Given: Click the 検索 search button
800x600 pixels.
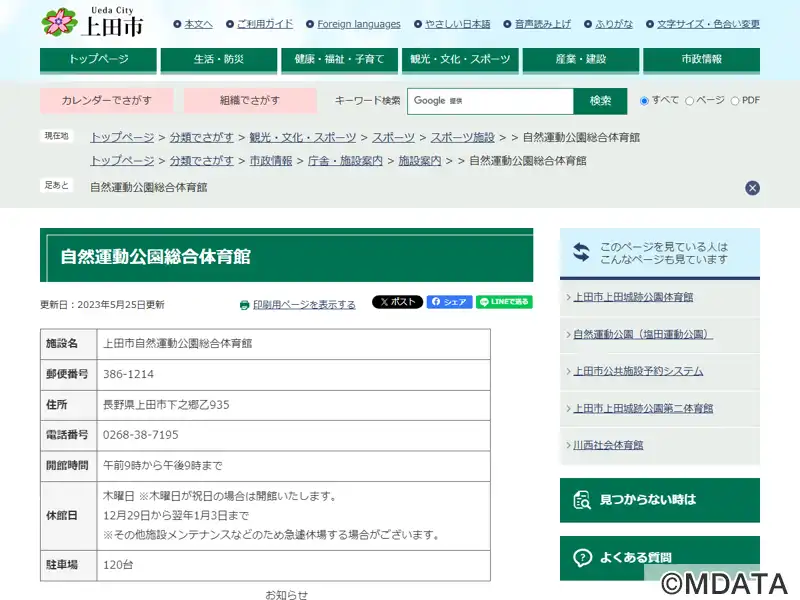Looking at the screenshot, I should [x=600, y=101].
